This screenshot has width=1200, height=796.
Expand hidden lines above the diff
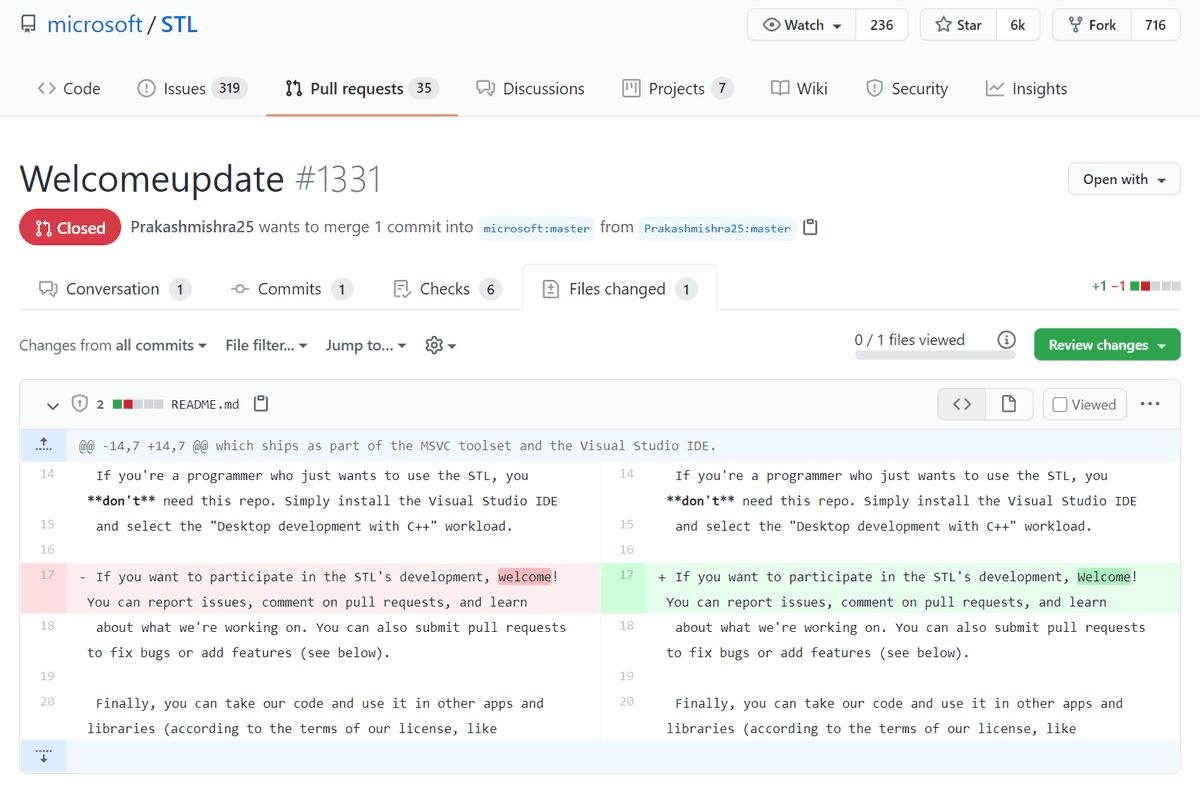43,445
